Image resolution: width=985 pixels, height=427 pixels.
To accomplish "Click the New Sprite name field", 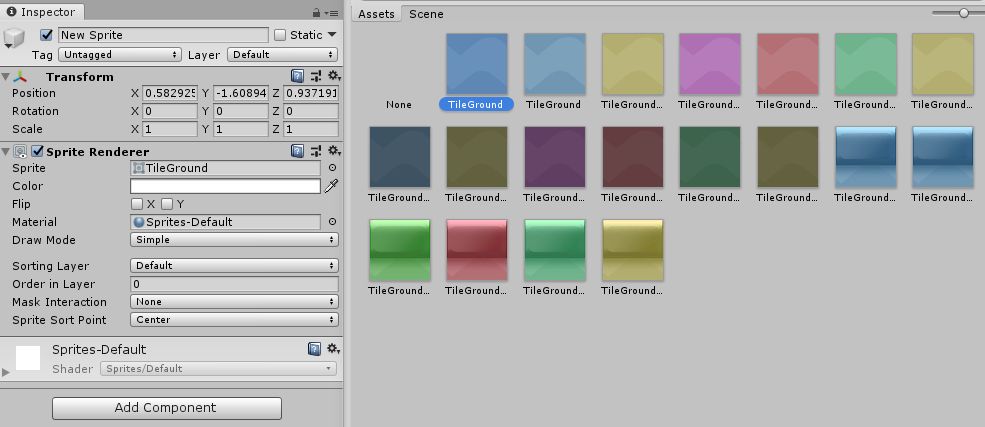I will click(x=163, y=35).
